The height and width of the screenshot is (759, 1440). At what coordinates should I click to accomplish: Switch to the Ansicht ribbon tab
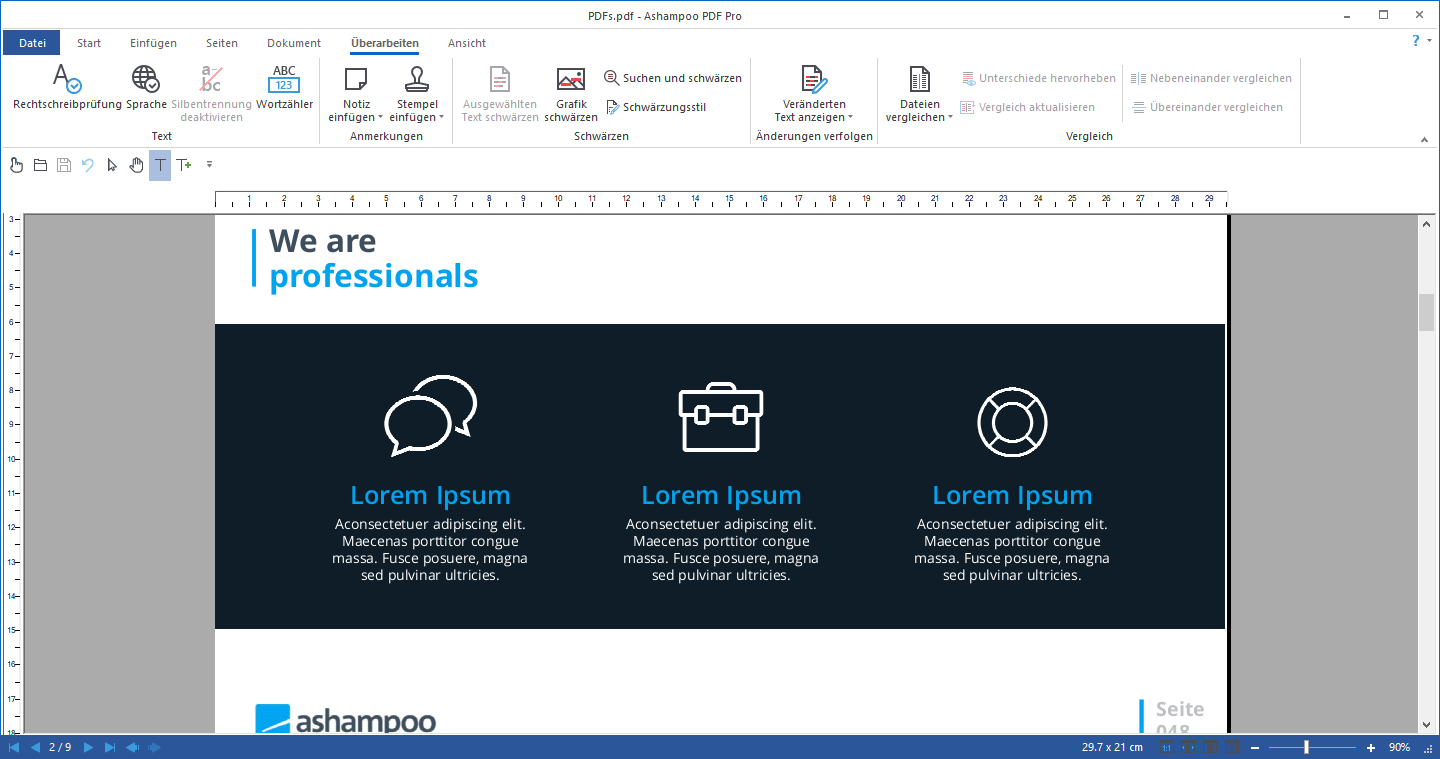466,43
